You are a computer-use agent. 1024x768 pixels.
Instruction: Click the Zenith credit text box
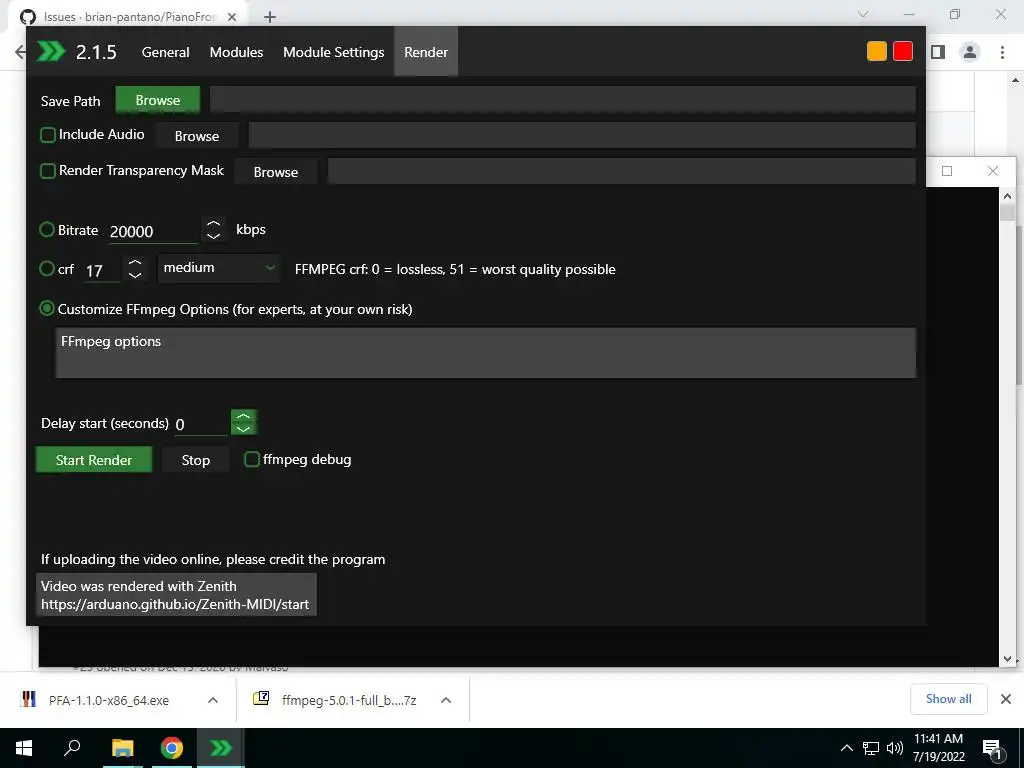176,595
